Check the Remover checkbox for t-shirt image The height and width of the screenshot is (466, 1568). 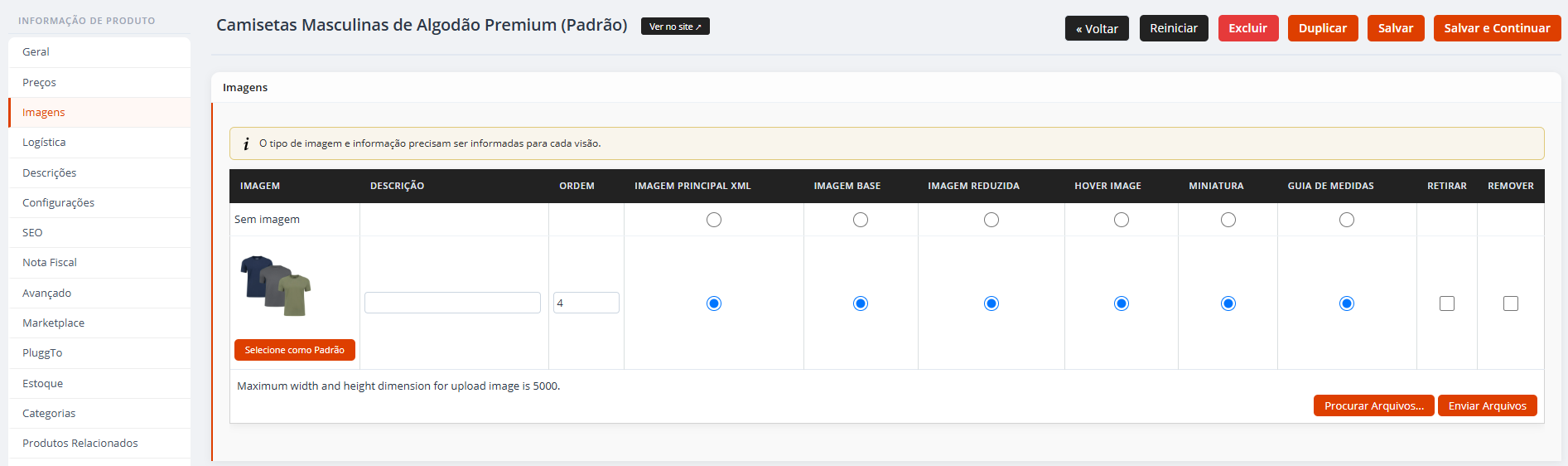pos(1511,303)
